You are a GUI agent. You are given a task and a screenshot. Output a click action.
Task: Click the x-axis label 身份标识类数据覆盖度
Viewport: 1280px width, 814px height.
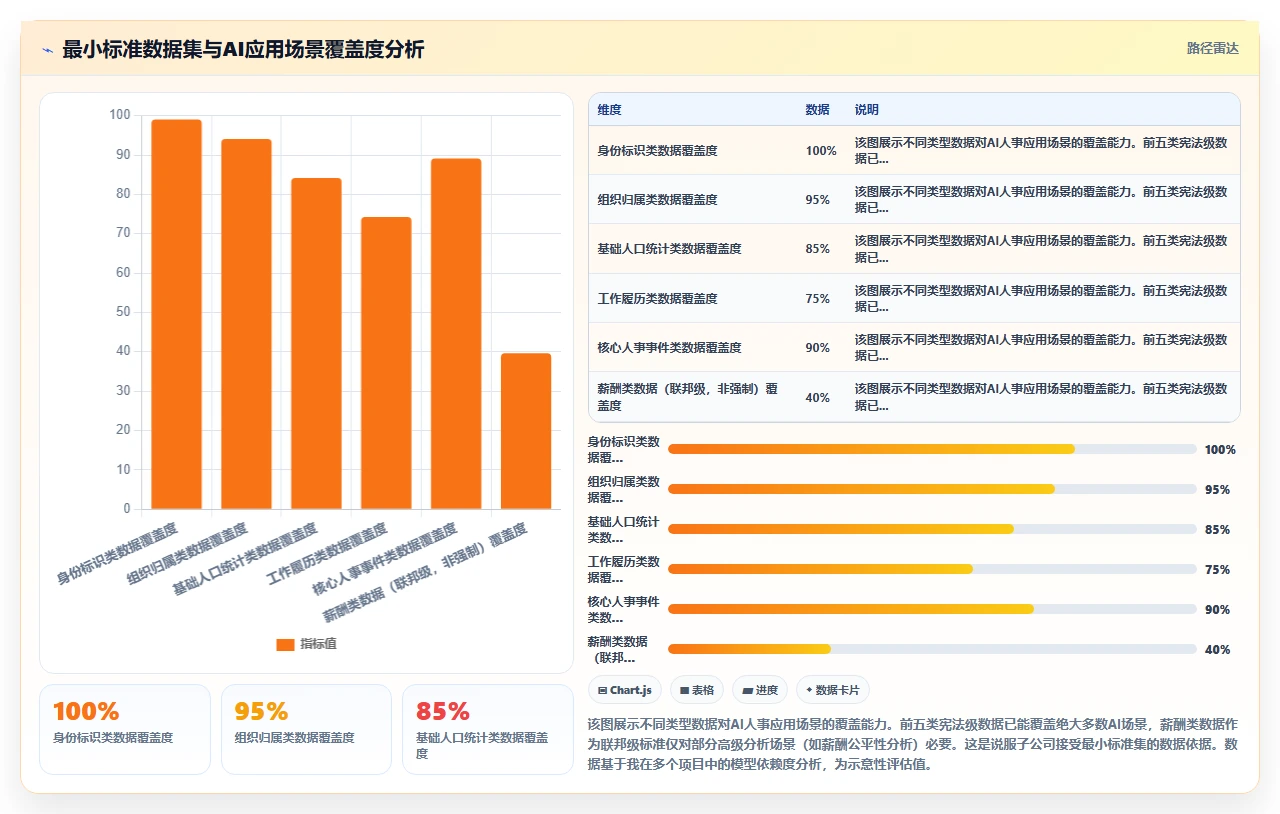pyautogui.click(x=117, y=553)
